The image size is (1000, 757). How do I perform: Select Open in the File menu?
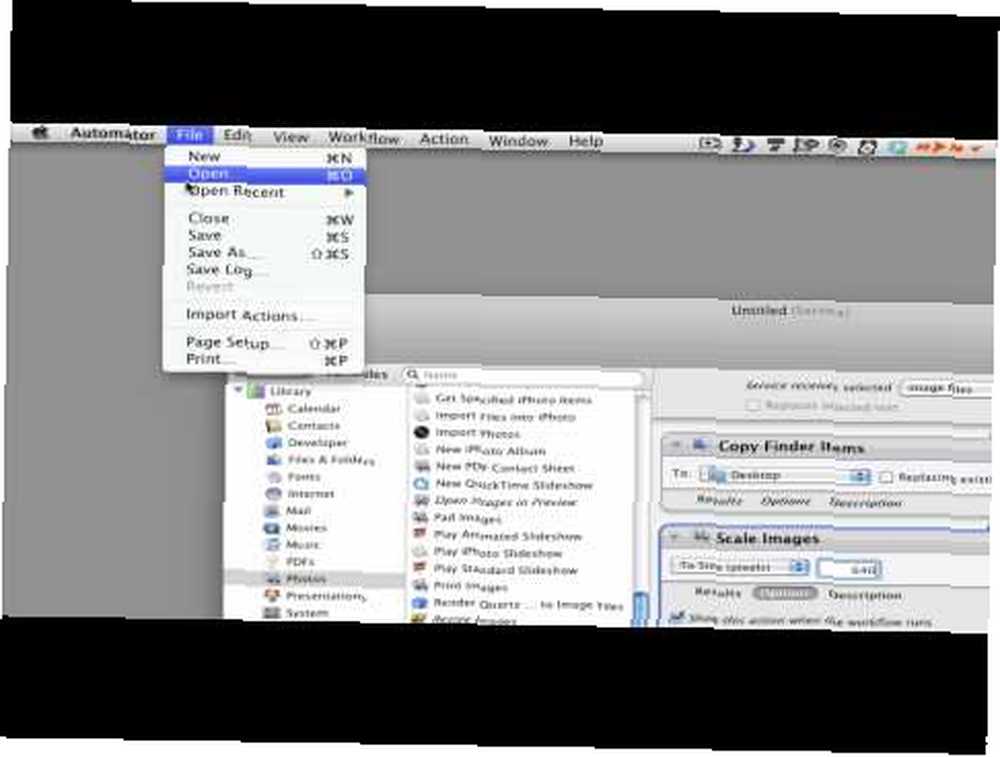(x=265, y=174)
